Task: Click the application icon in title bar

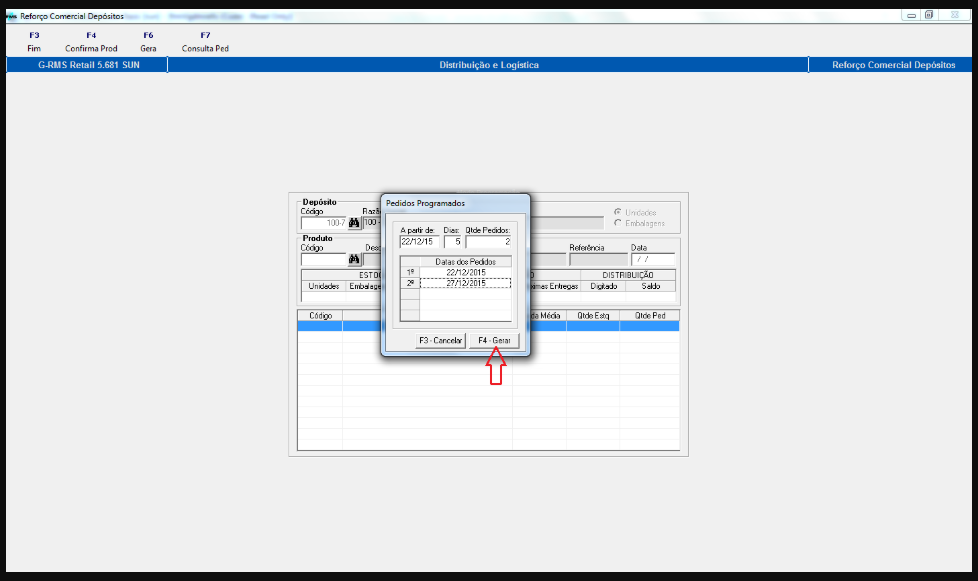Action: click(x=12, y=16)
